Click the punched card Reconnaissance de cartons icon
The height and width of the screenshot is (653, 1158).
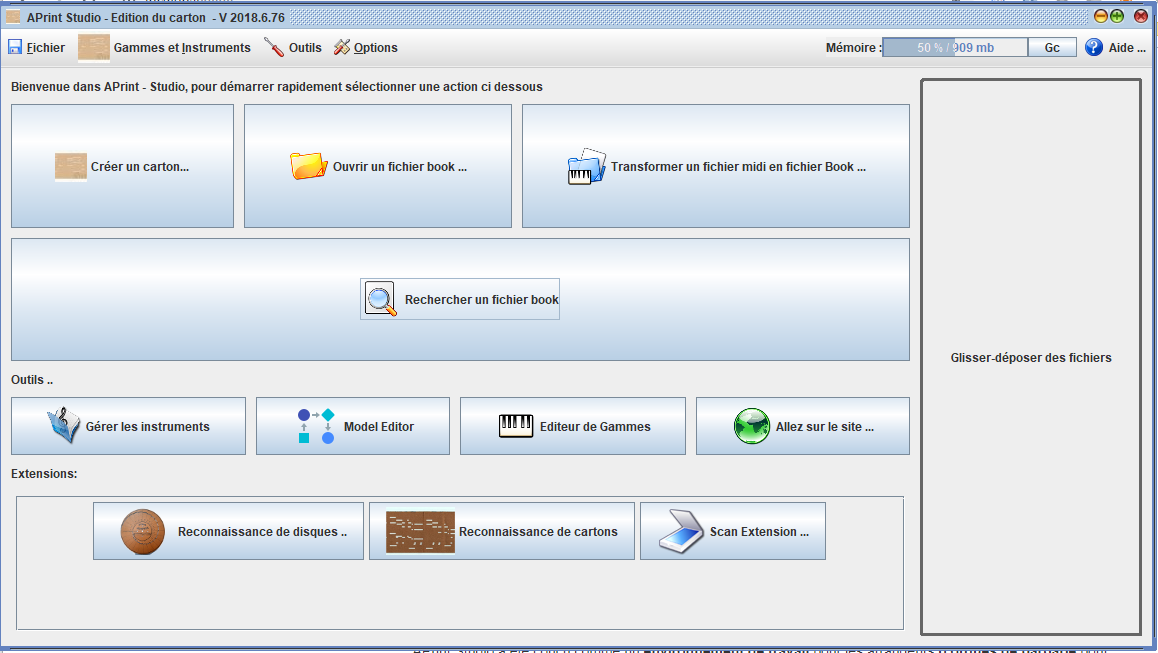click(420, 531)
